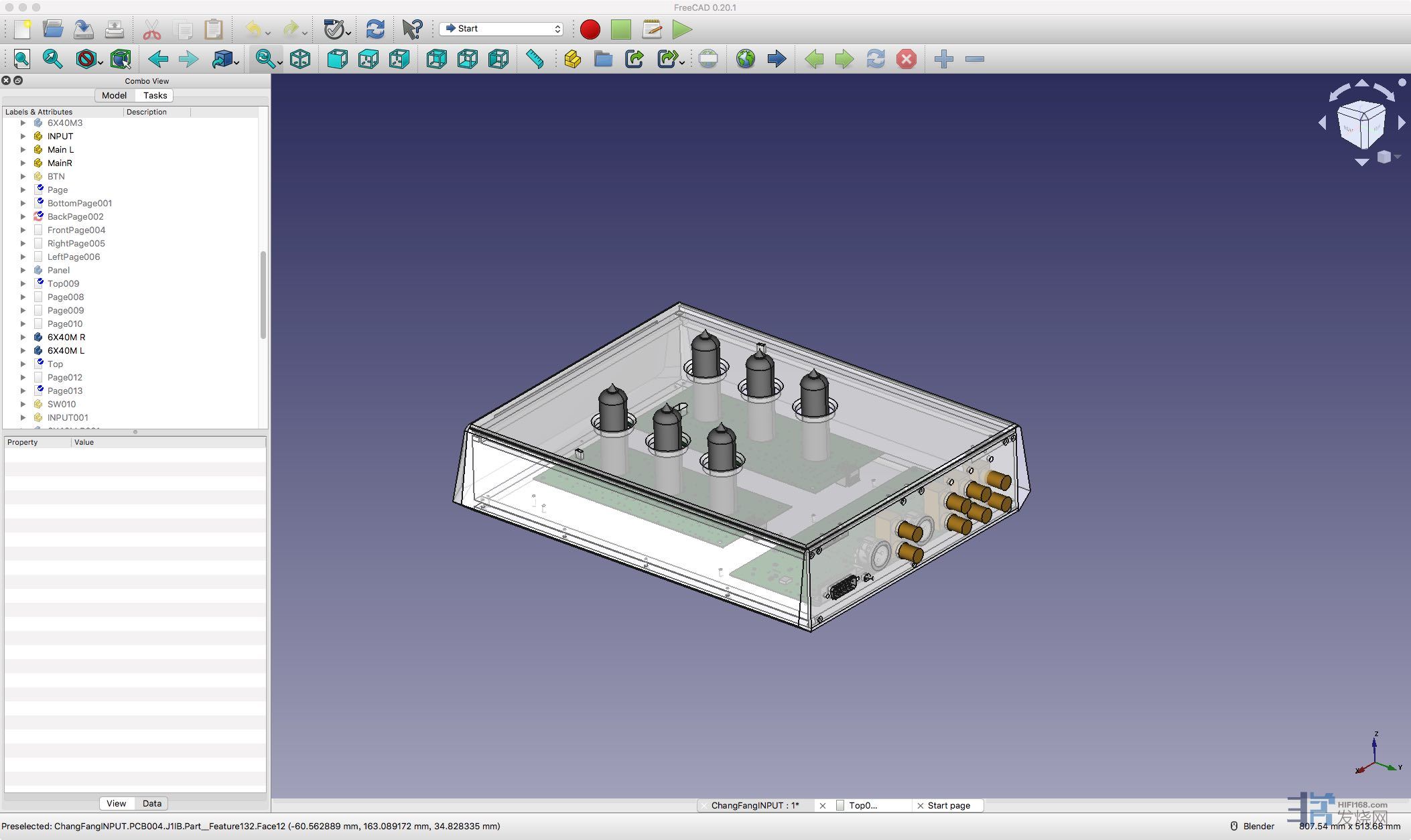The height and width of the screenshot is (840, 1411).
Task: Switch to Isometric view icon
Action: 300,59
